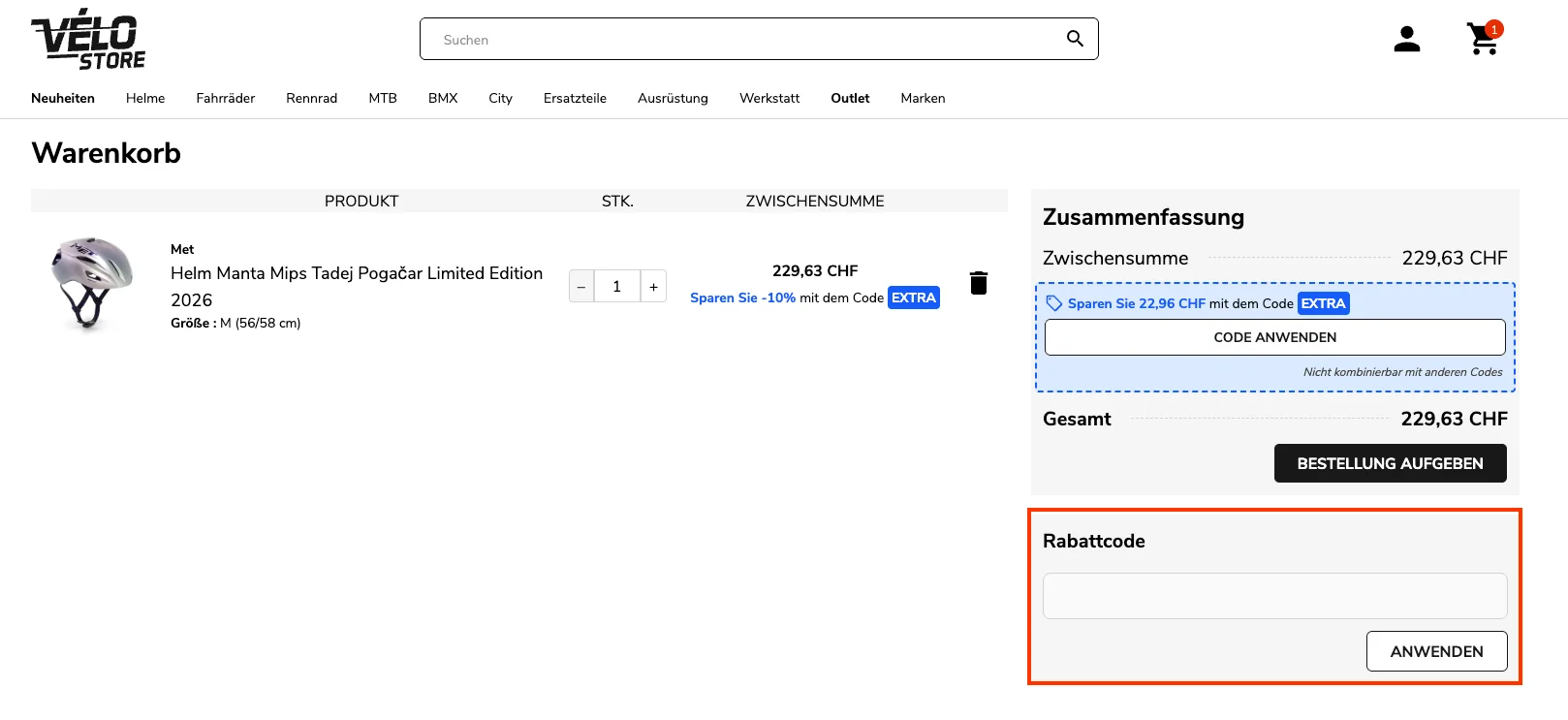This screenshot has width=1568, height=720.
Task: Decrease quantity with minus button
Action: pyautogui.click(x=581, y=287)
